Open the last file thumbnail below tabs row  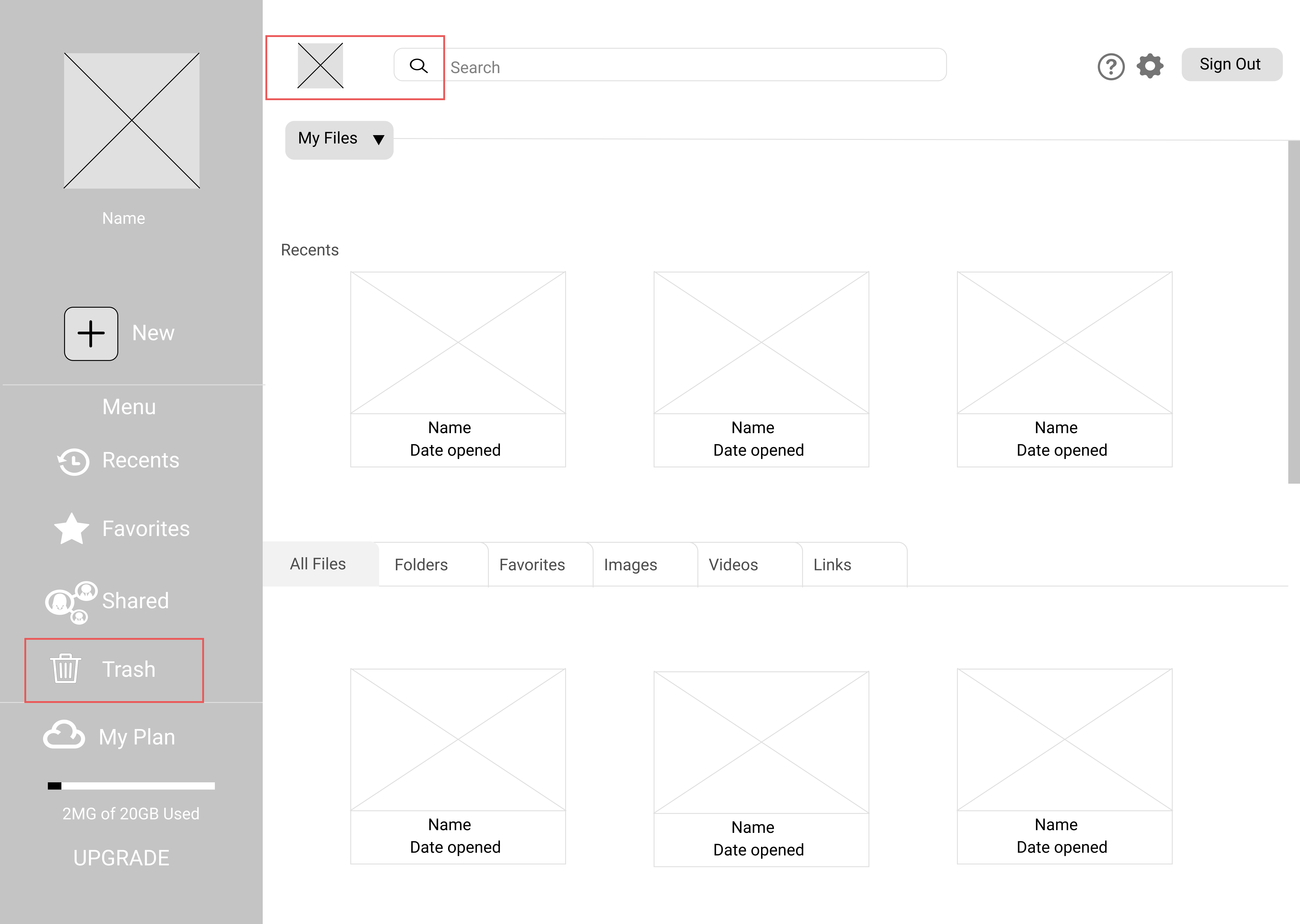[x=1065, y=766]
